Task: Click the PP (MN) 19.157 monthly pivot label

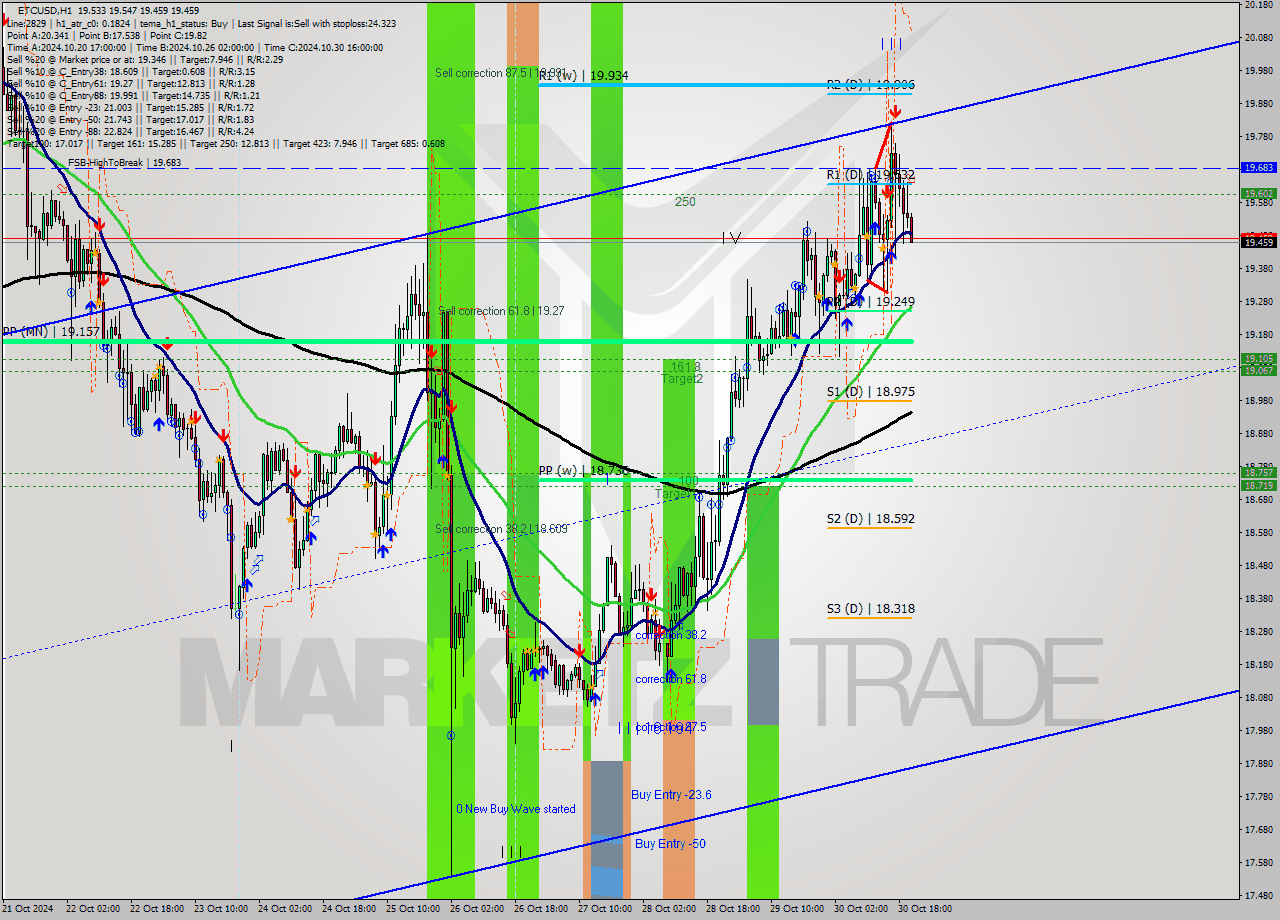Action: pos(51,331)
